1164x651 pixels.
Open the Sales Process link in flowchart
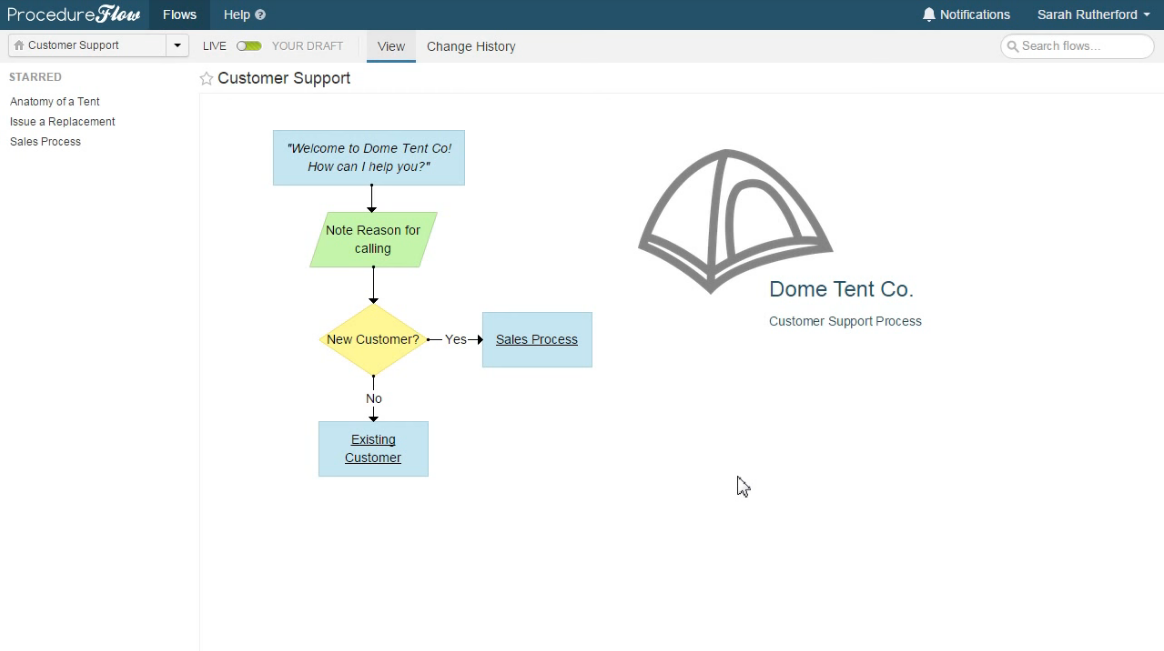pyautogui.click(x=537, y=339)
